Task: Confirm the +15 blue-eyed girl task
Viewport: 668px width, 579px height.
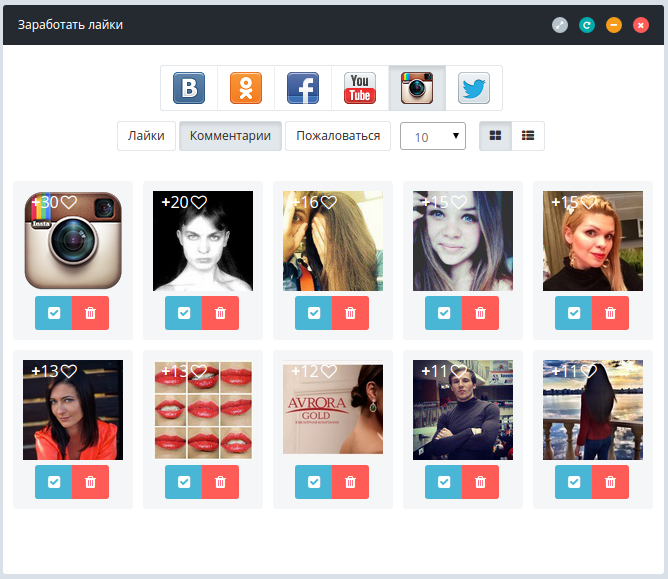Action: pyautogui.click(x=443, y=313)
